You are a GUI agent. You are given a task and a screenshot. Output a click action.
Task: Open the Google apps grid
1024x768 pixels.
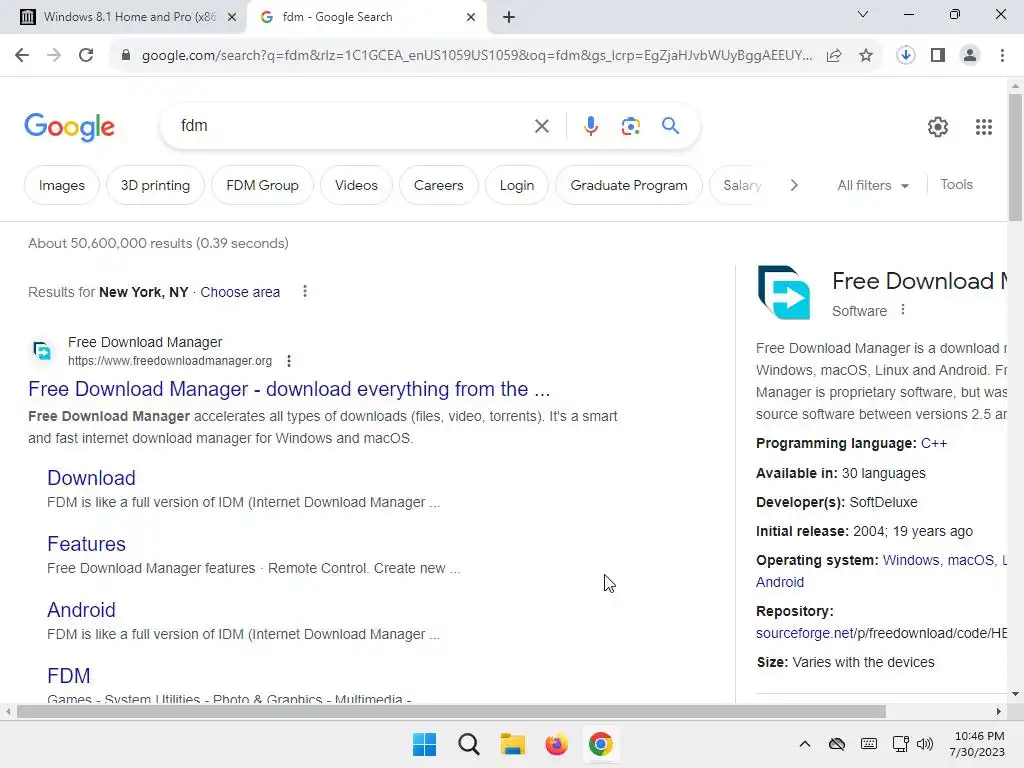coord(984,127)
